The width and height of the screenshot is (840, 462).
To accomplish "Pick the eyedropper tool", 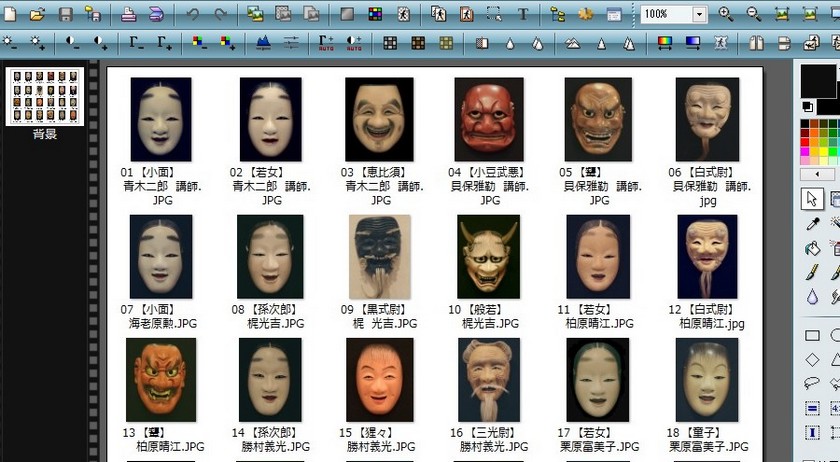I will [x=813, y=223].
